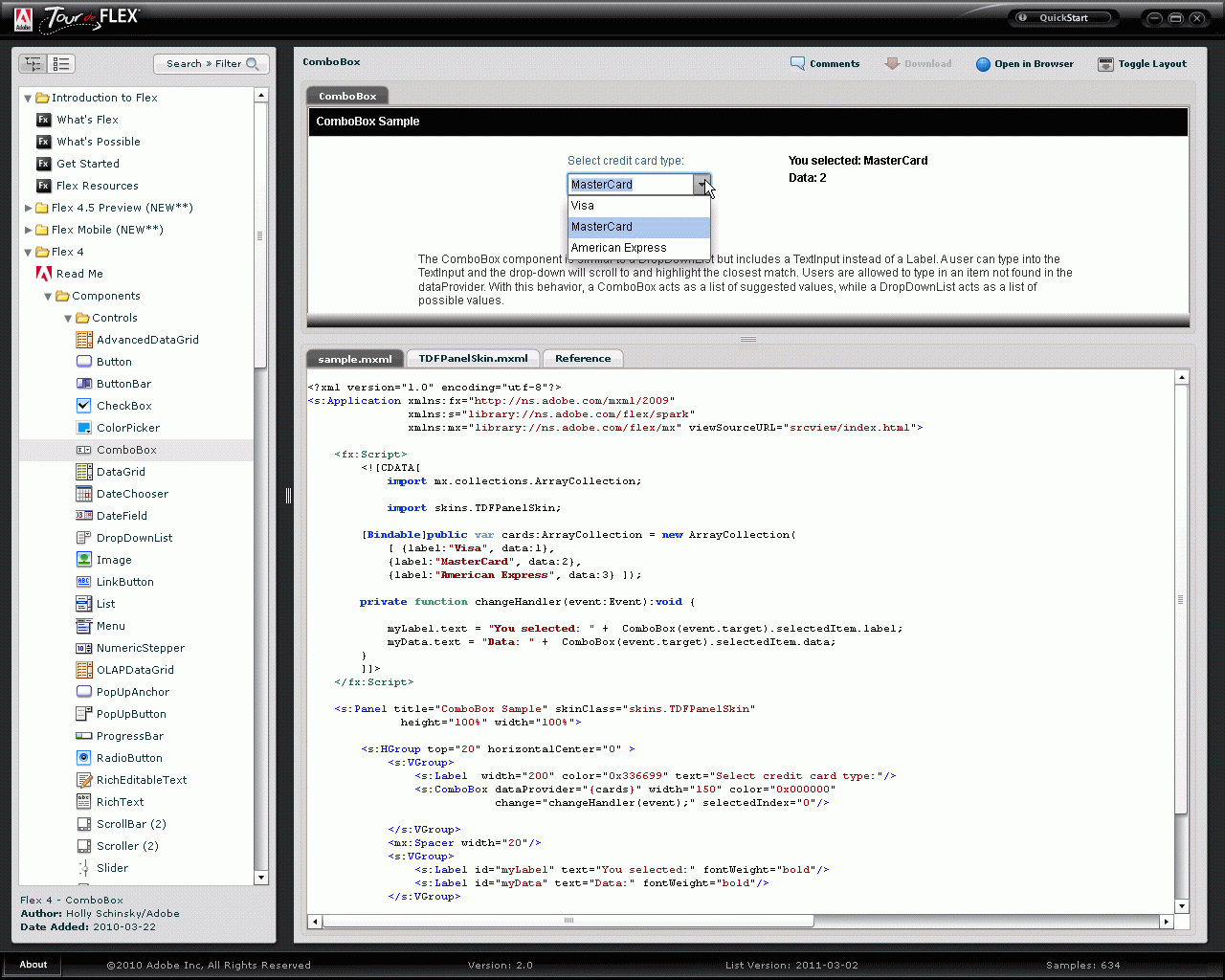Choose American Express from the dropdown list
1225x980 pixels.
[x=639, y=248]
